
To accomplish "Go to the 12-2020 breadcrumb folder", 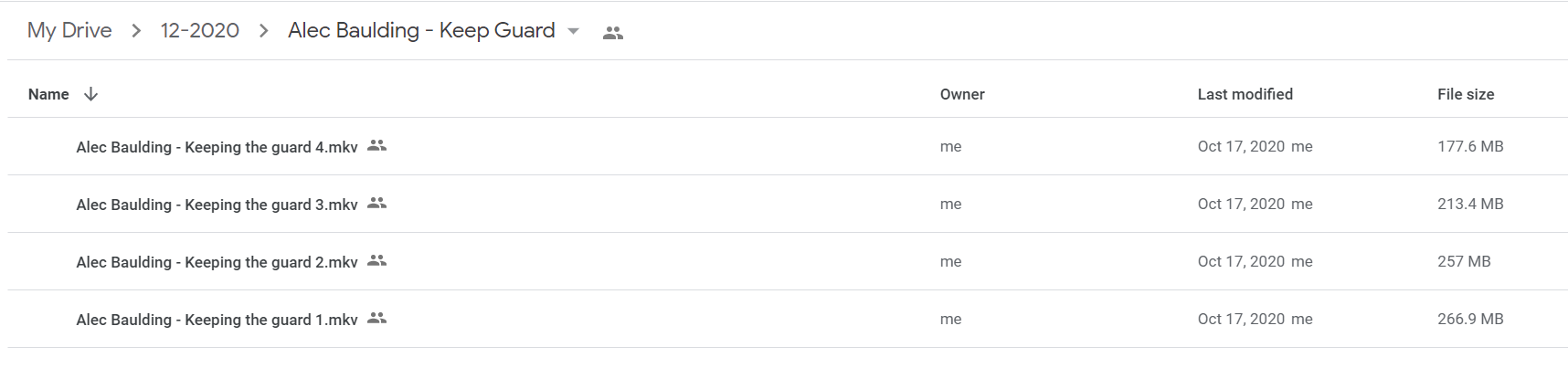I will pos(199,30).
